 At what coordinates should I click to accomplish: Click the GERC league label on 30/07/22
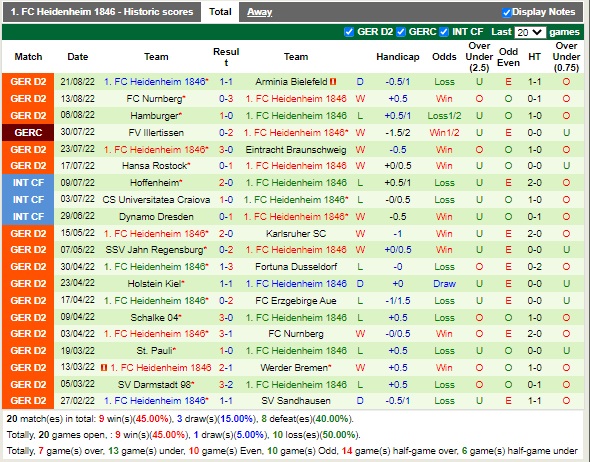(28, 132)
